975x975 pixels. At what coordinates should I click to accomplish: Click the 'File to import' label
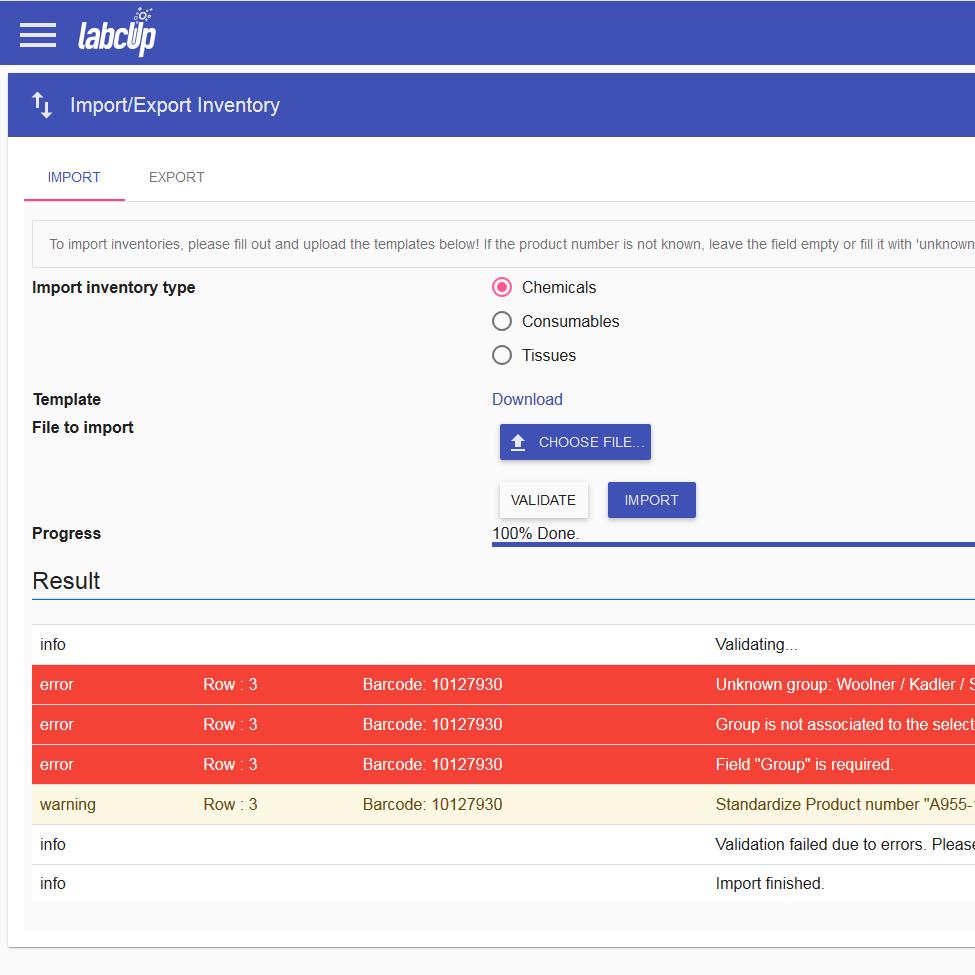point(83,428)
